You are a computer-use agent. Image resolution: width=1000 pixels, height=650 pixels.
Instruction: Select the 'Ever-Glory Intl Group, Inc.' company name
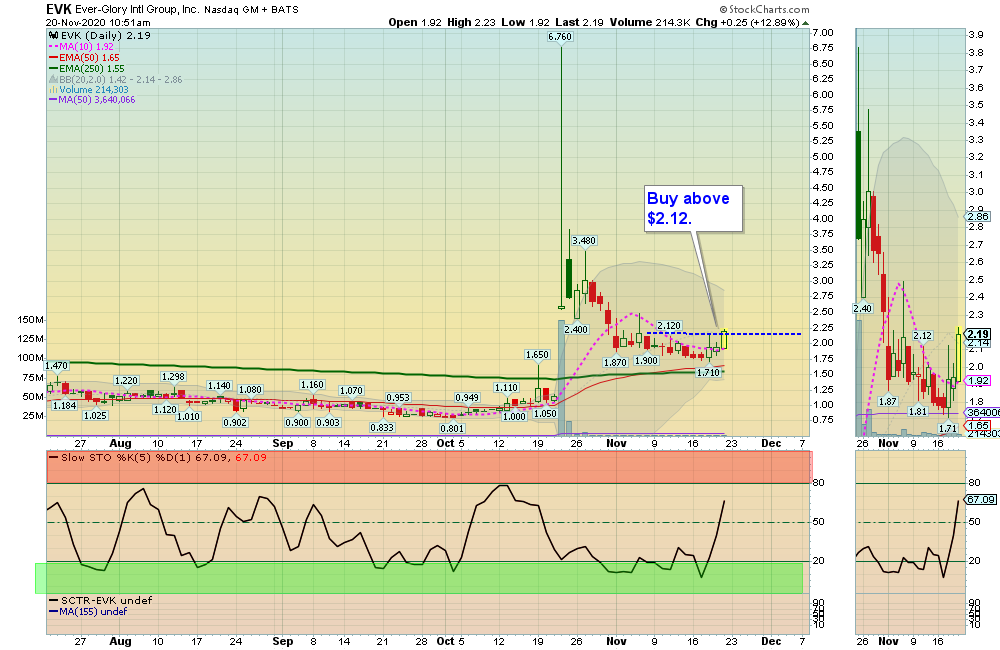(x=138, y=10)
